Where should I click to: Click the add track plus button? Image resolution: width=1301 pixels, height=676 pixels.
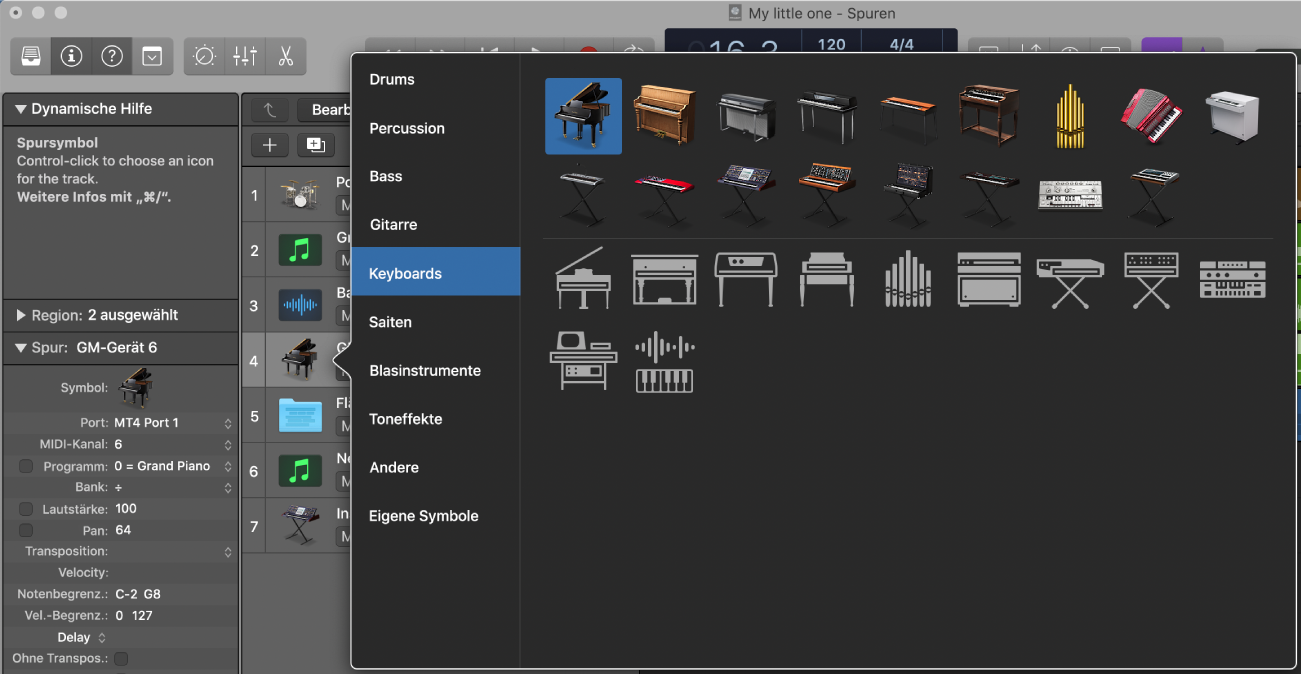pos(269,145)
